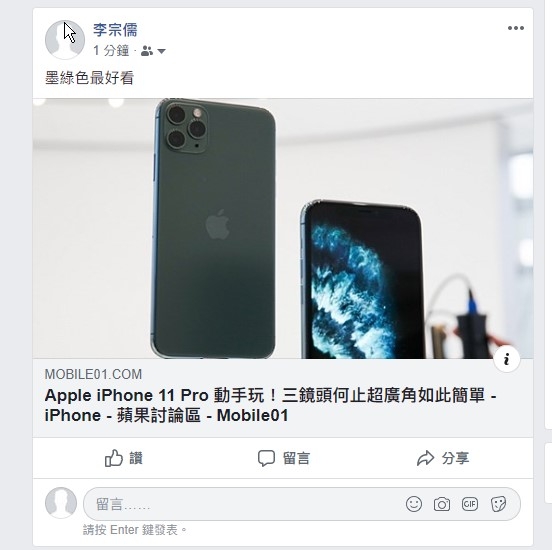Click the friends audience icon beside timestamp

coord(147,51)
